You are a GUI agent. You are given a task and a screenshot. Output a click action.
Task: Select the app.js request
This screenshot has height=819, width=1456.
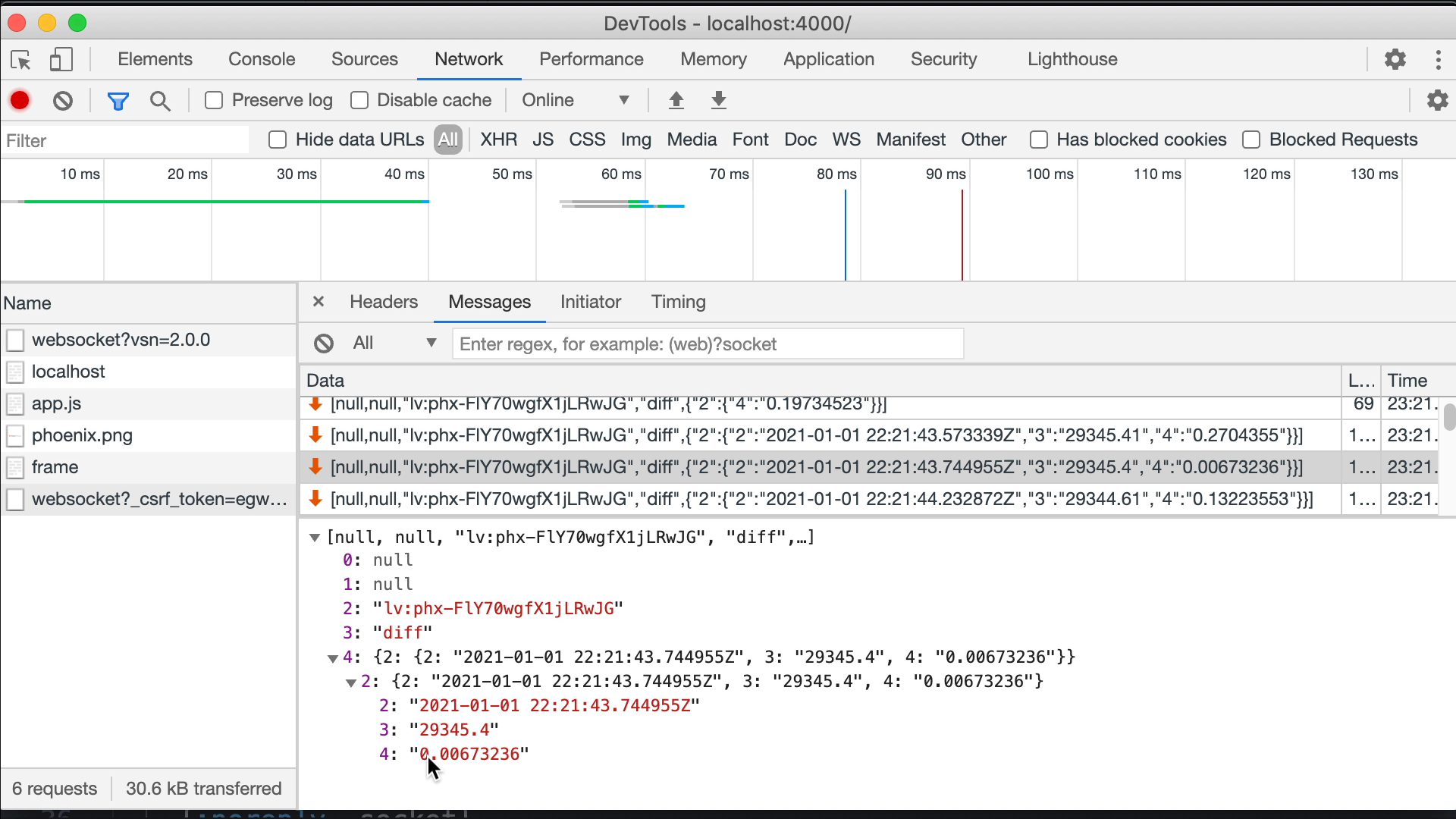pos(56,403)
